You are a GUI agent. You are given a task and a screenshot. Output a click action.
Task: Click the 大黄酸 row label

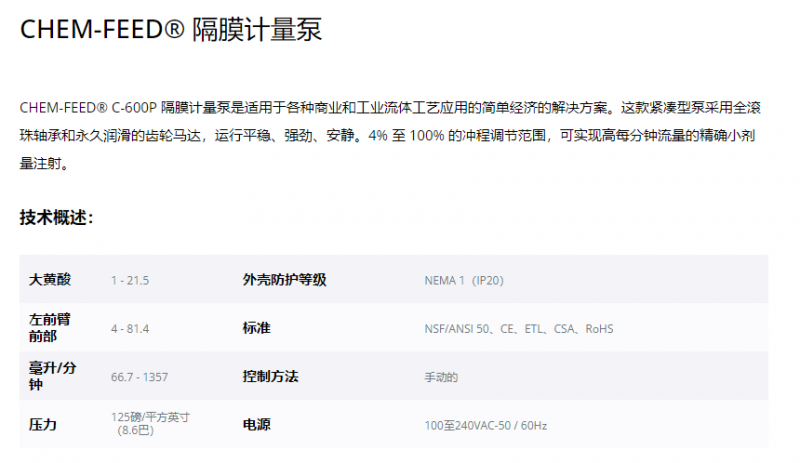click(x=50, y=280)
